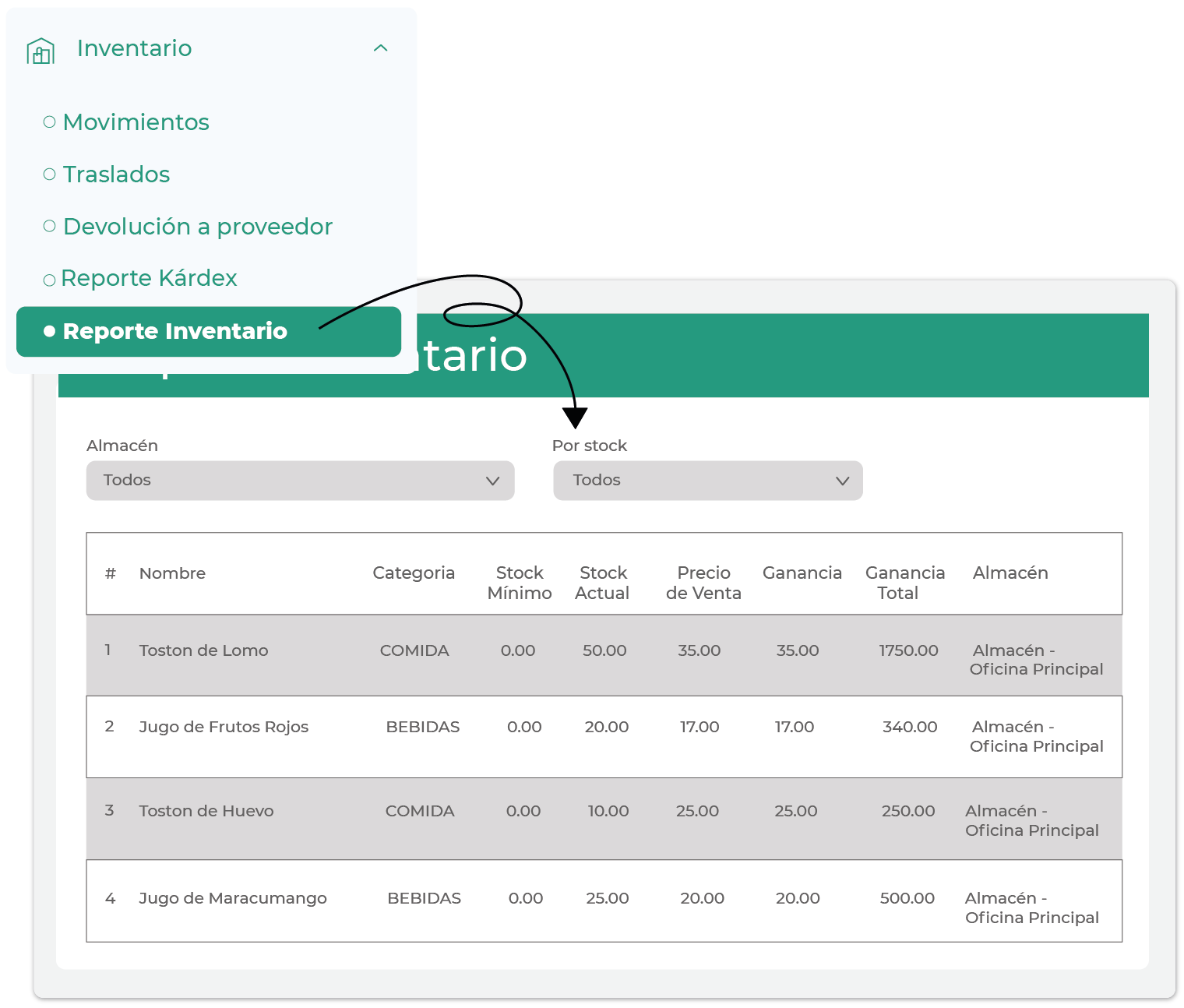Open the Almacén dropdown
Viewport: 1184px width, 1008px height.
click(x=300, y=481)
